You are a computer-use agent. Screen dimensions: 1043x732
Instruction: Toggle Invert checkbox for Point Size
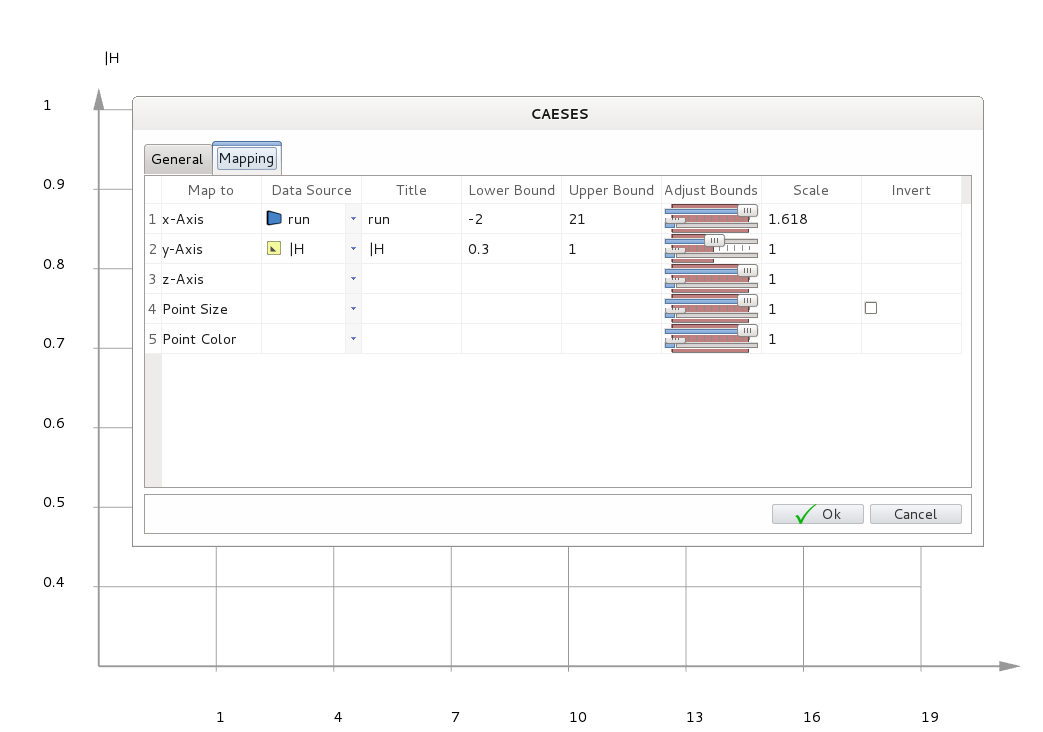871,308
